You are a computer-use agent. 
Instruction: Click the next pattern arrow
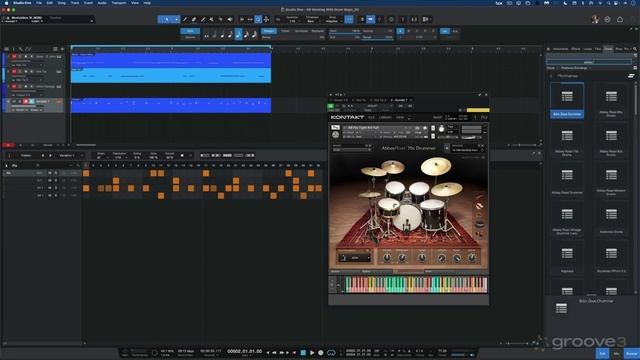click(50, 156)
